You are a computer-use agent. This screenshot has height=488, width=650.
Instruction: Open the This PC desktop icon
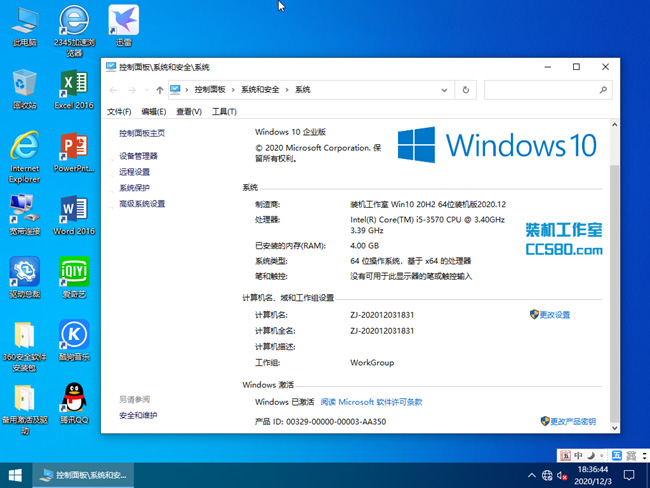click(24, 26)
